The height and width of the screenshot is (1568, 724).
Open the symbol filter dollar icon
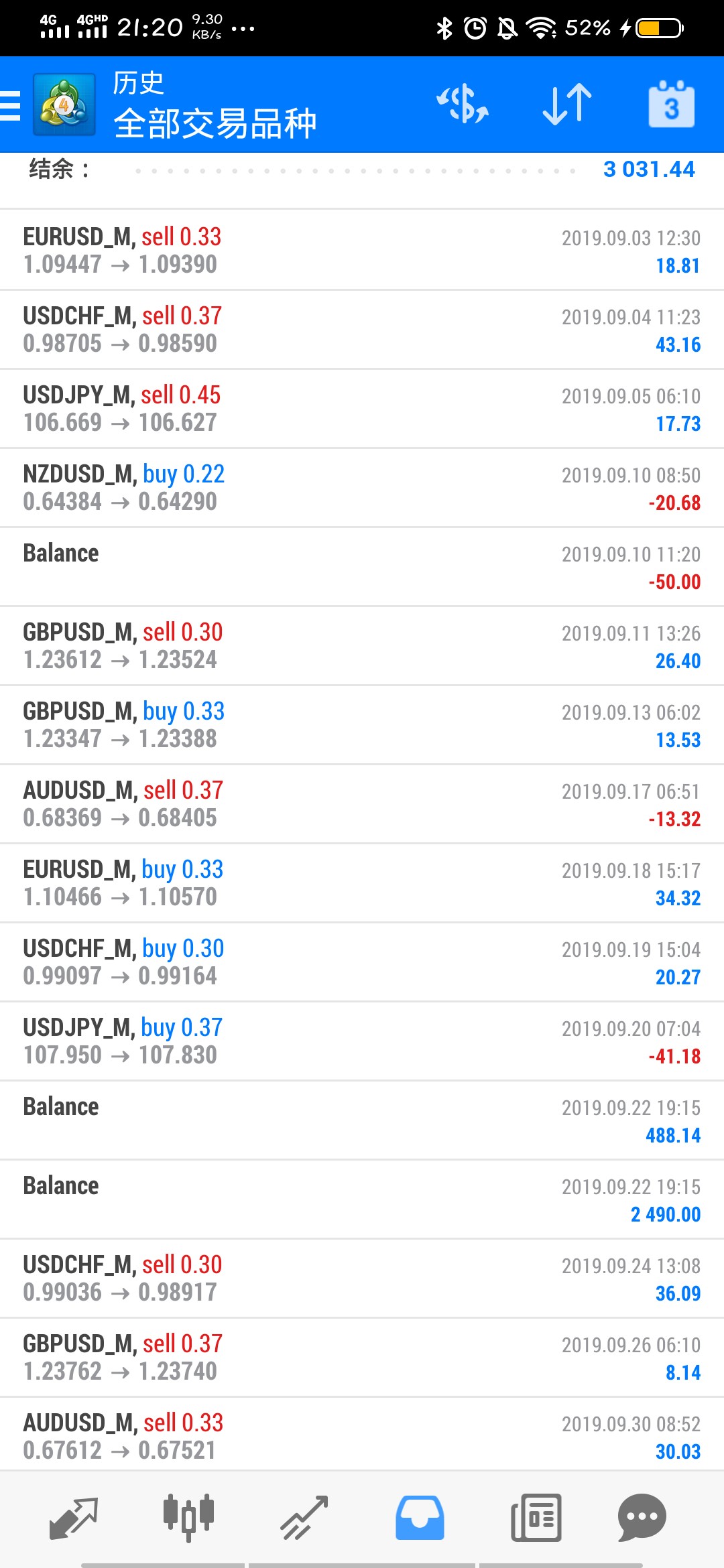(x=463, y=105)
